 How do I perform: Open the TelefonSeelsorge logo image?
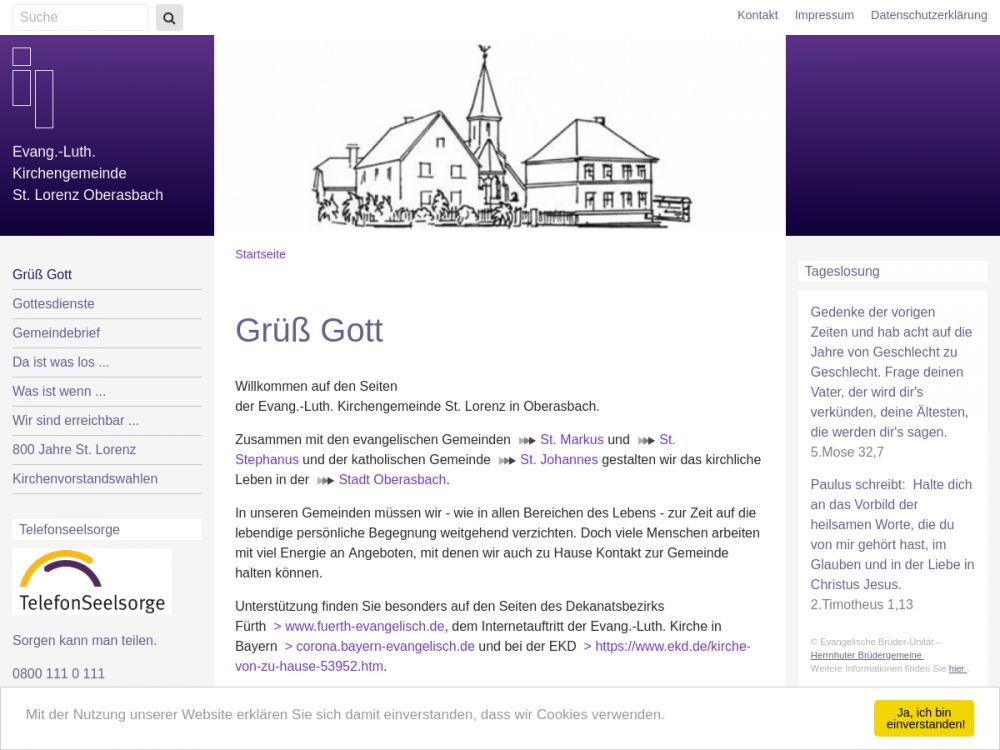92,581
